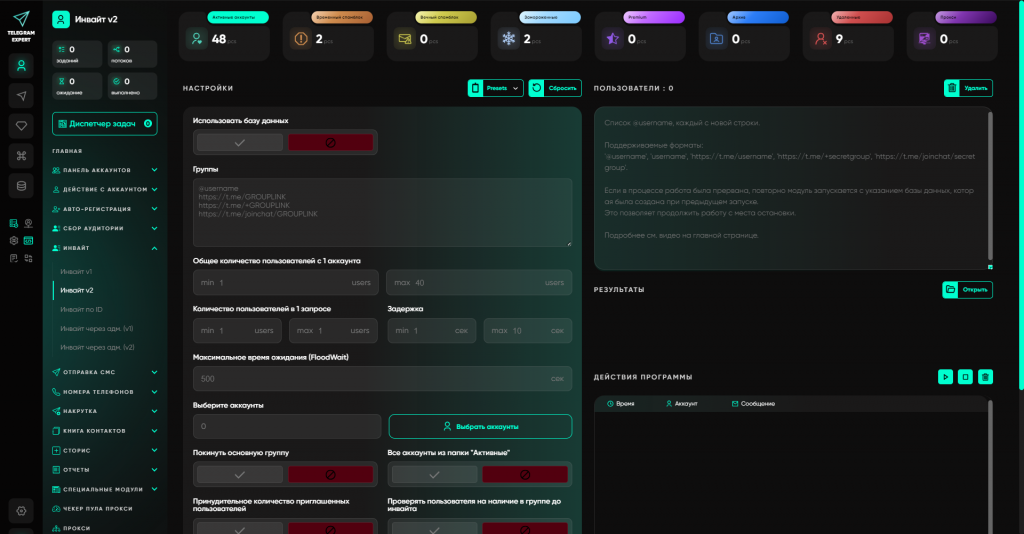The width and height of the screenshot is (1024, 534).
Task: Enable the Использовать базу данных checkmark toggle
Action: point(240,143)
